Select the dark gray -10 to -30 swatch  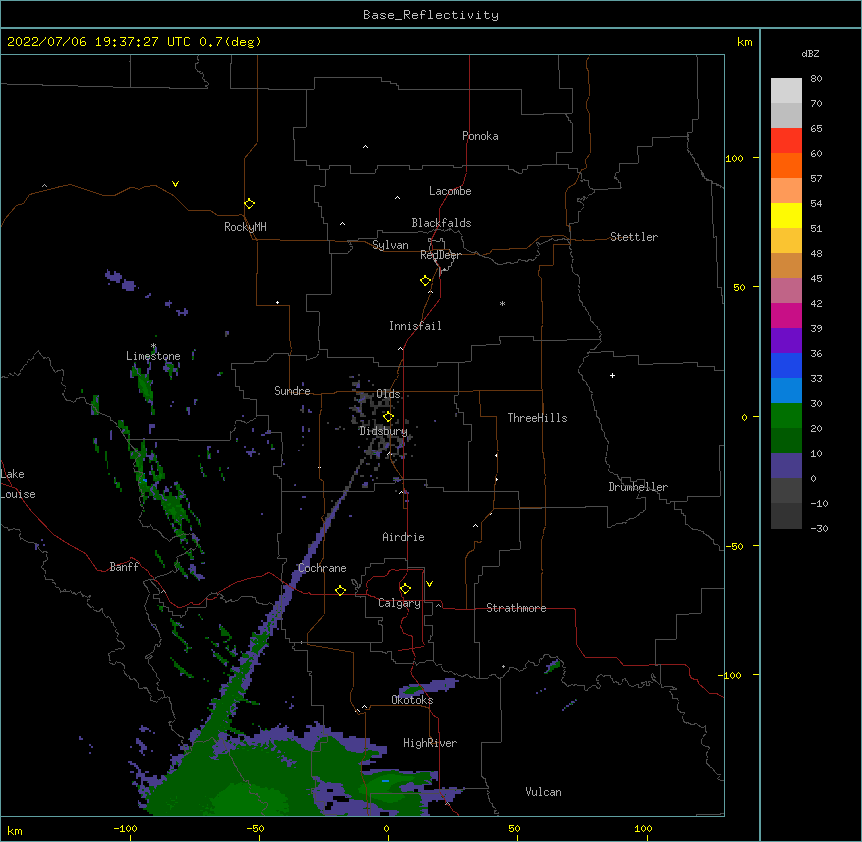point(786,516)
